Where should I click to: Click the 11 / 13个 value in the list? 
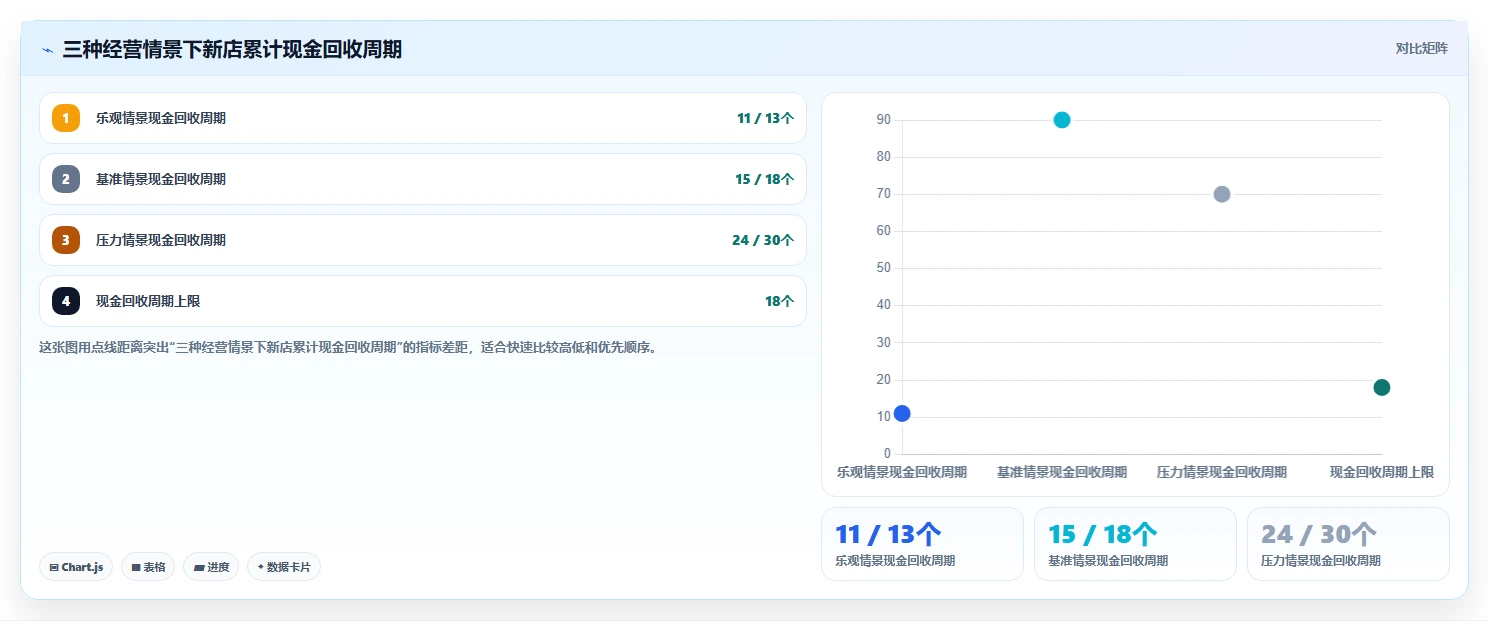pyautogui.click(x=765, y=118)
